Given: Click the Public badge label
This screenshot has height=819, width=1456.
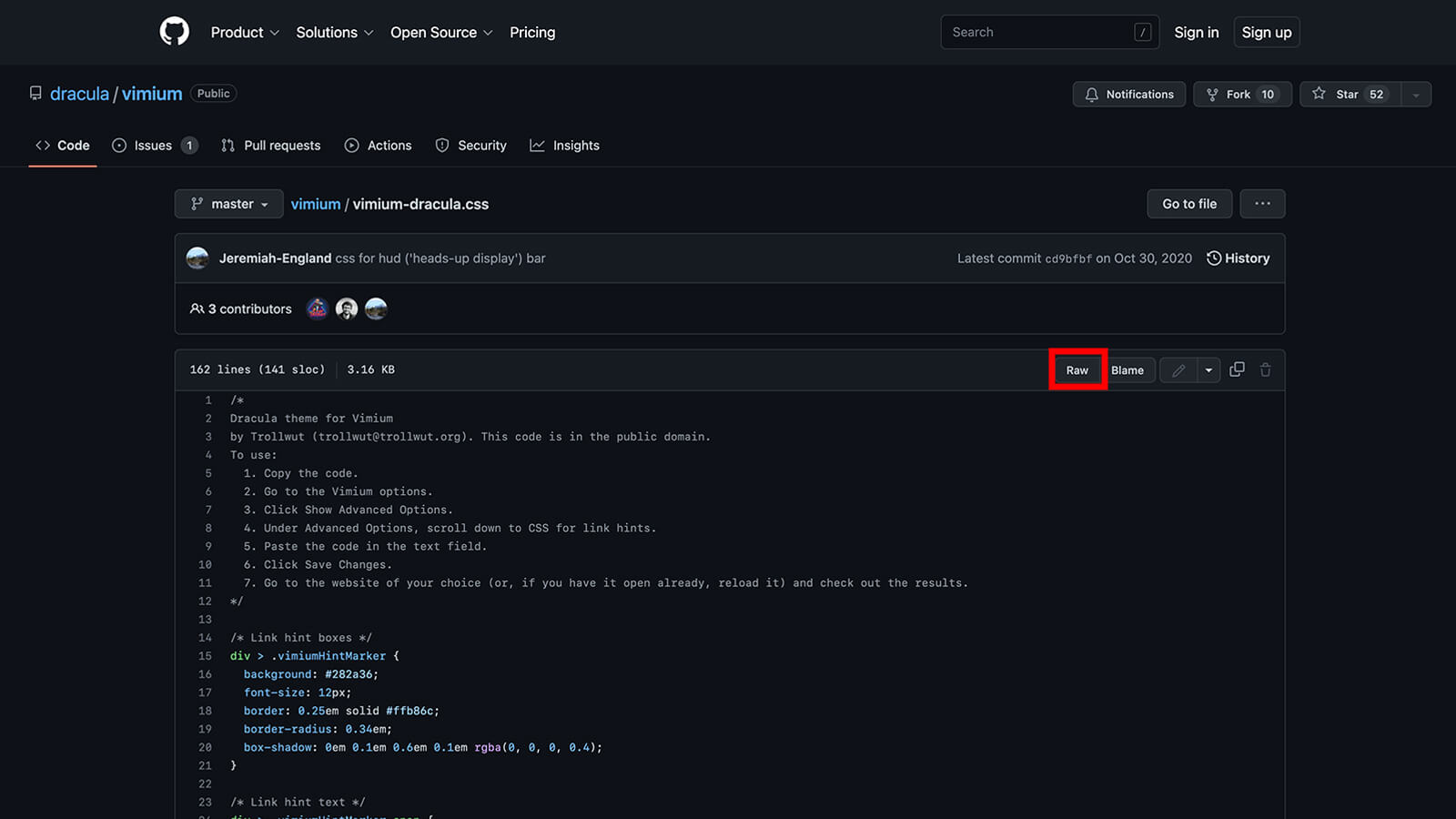Looking at the screenshot, I should point(214,94).
